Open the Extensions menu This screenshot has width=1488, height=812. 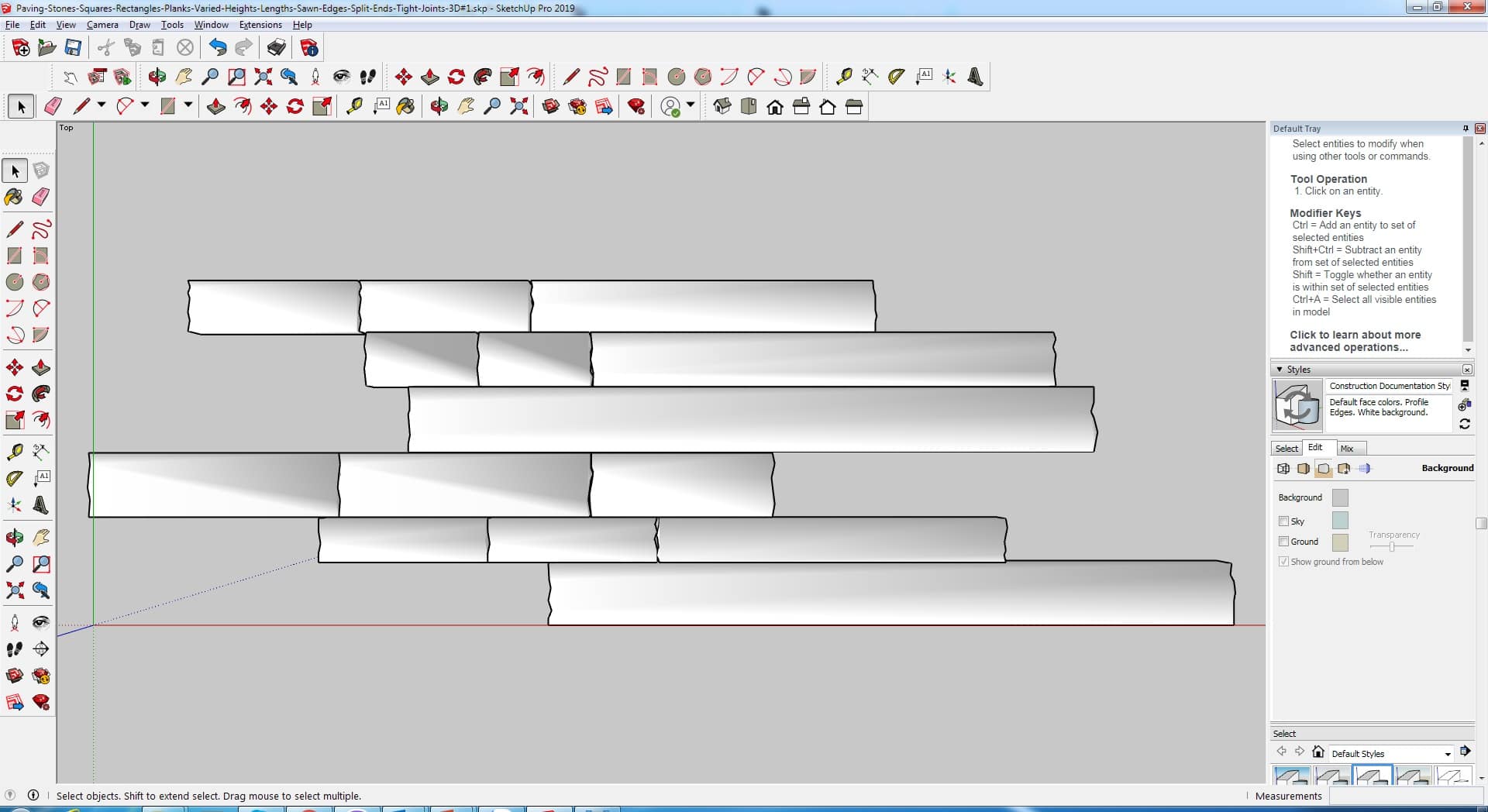pos(260,25)
